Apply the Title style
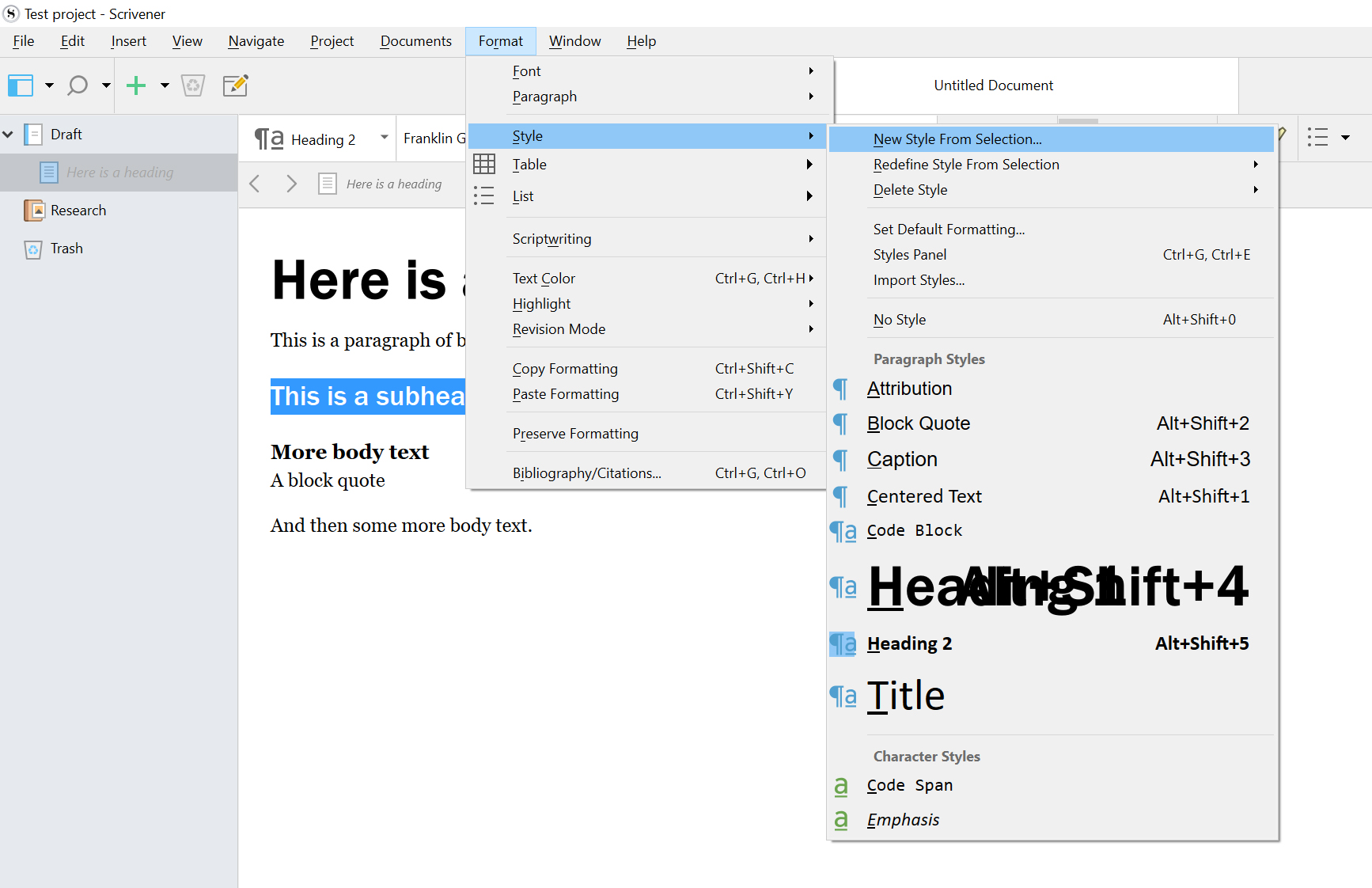This screenshot has height=888, width=1372. (x=1052, y=696)
